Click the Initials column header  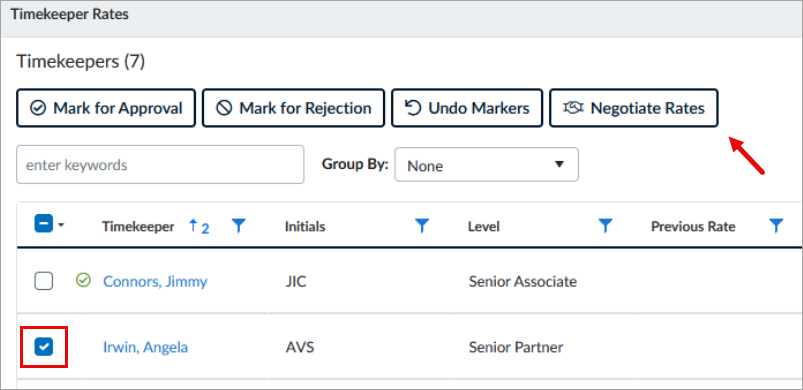pos(305,227)
